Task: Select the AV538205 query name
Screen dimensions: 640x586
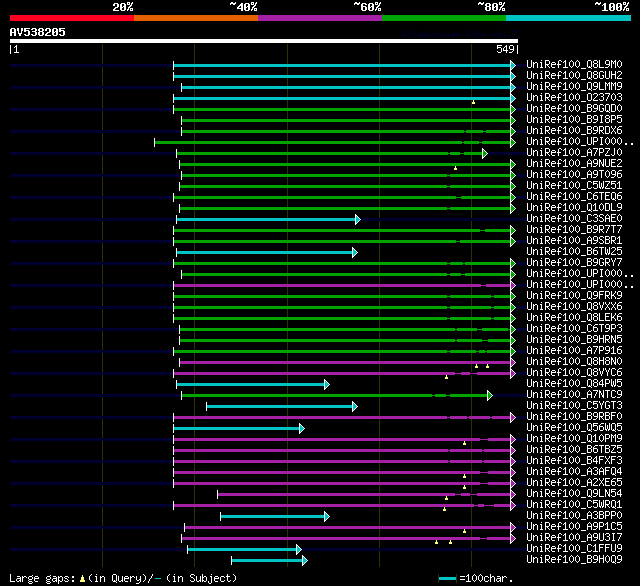Action: [x=38, y=32]
